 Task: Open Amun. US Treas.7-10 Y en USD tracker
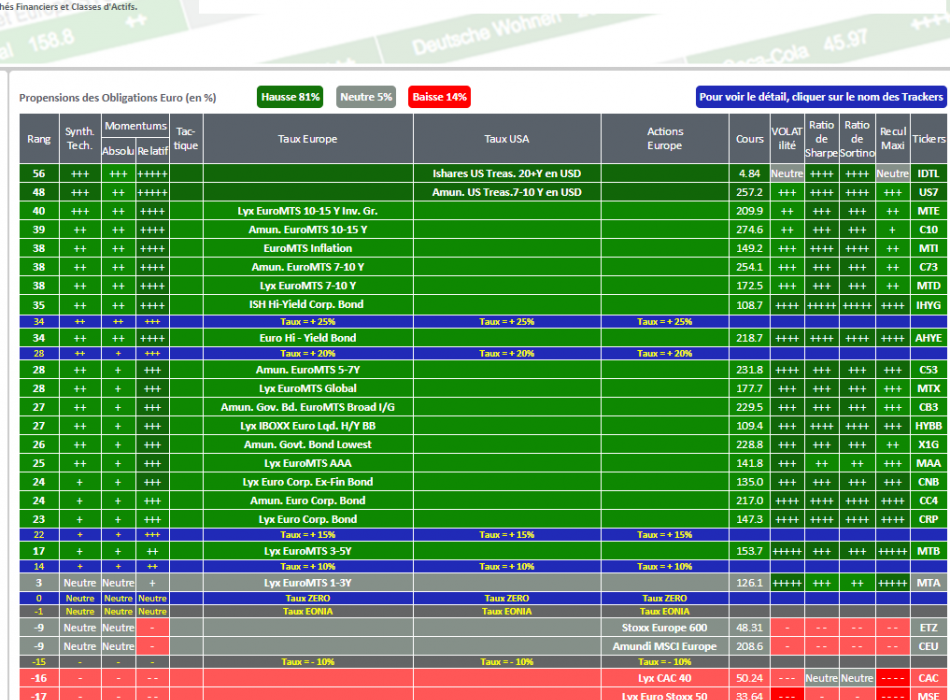pyautogui.click(x=507, y=192)
